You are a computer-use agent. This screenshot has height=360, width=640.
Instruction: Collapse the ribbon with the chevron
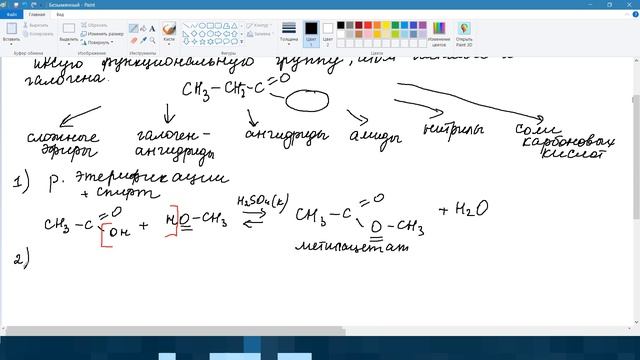tap(627, 14)
